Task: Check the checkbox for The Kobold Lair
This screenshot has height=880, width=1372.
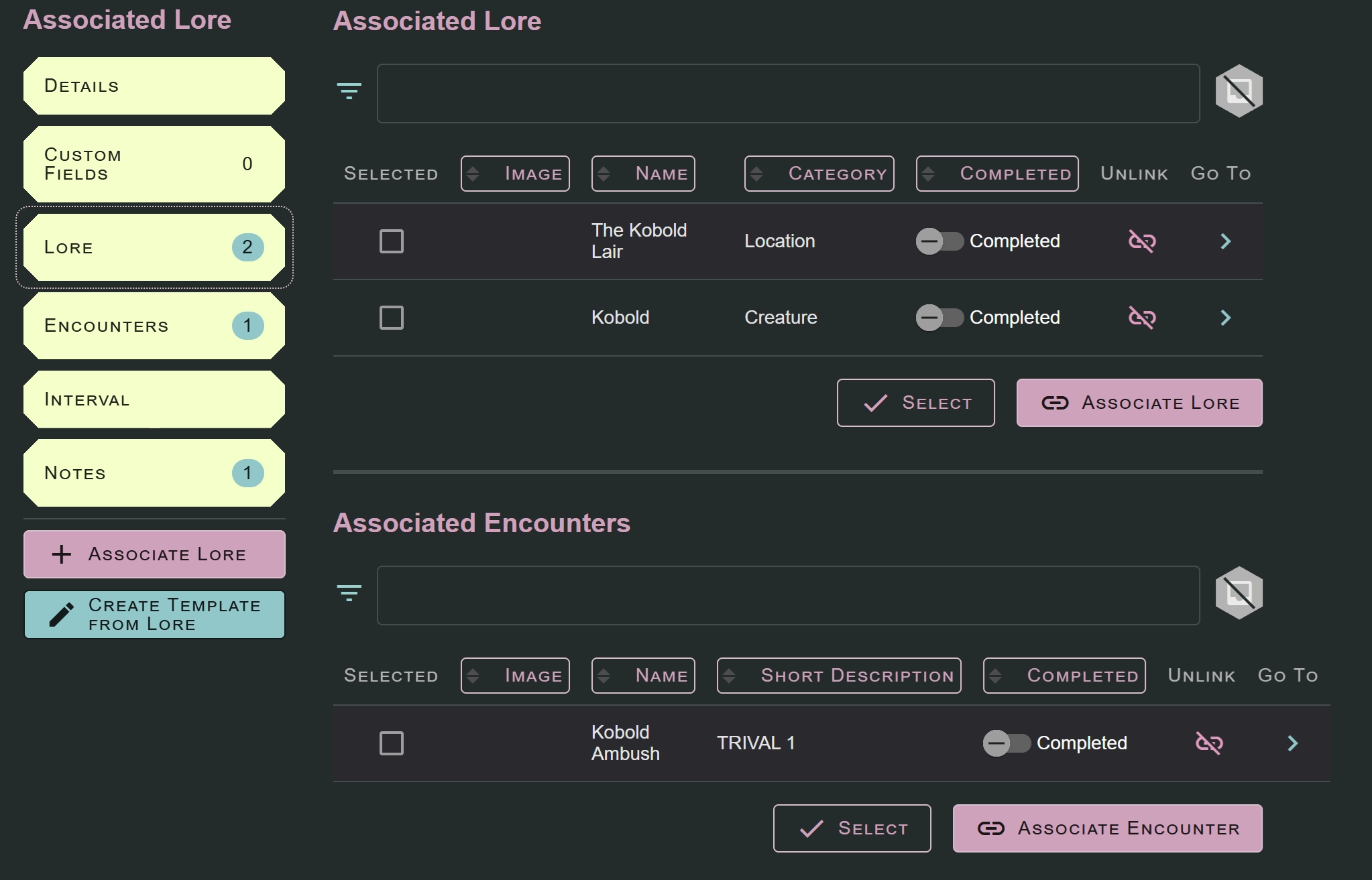Action: (x=392, y=241)
